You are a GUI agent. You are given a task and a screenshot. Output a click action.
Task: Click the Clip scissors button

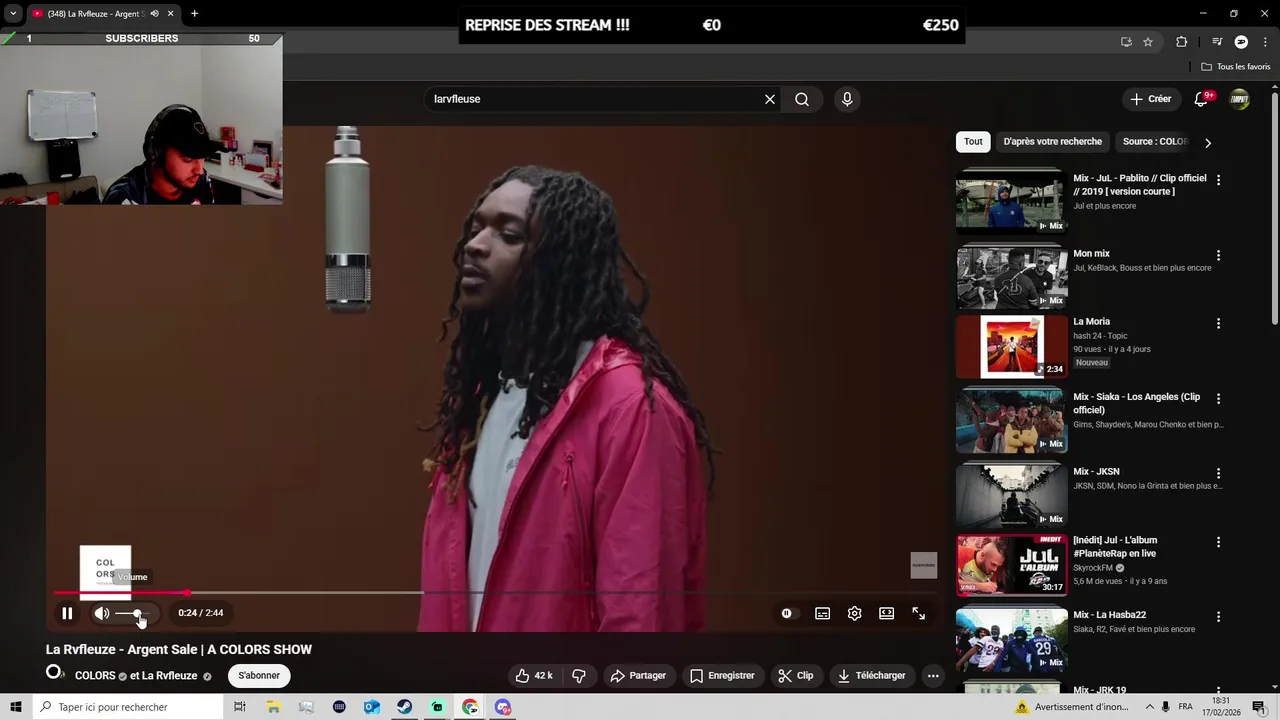[796, 675]
